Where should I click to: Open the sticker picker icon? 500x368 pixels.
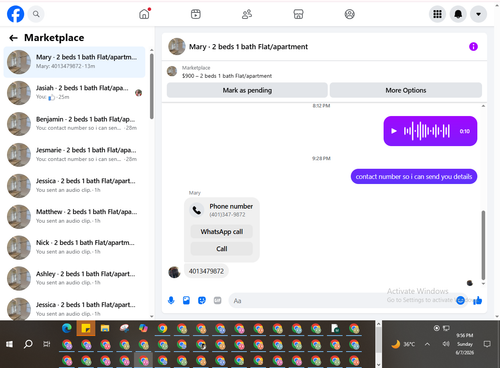tap(202, 300)
